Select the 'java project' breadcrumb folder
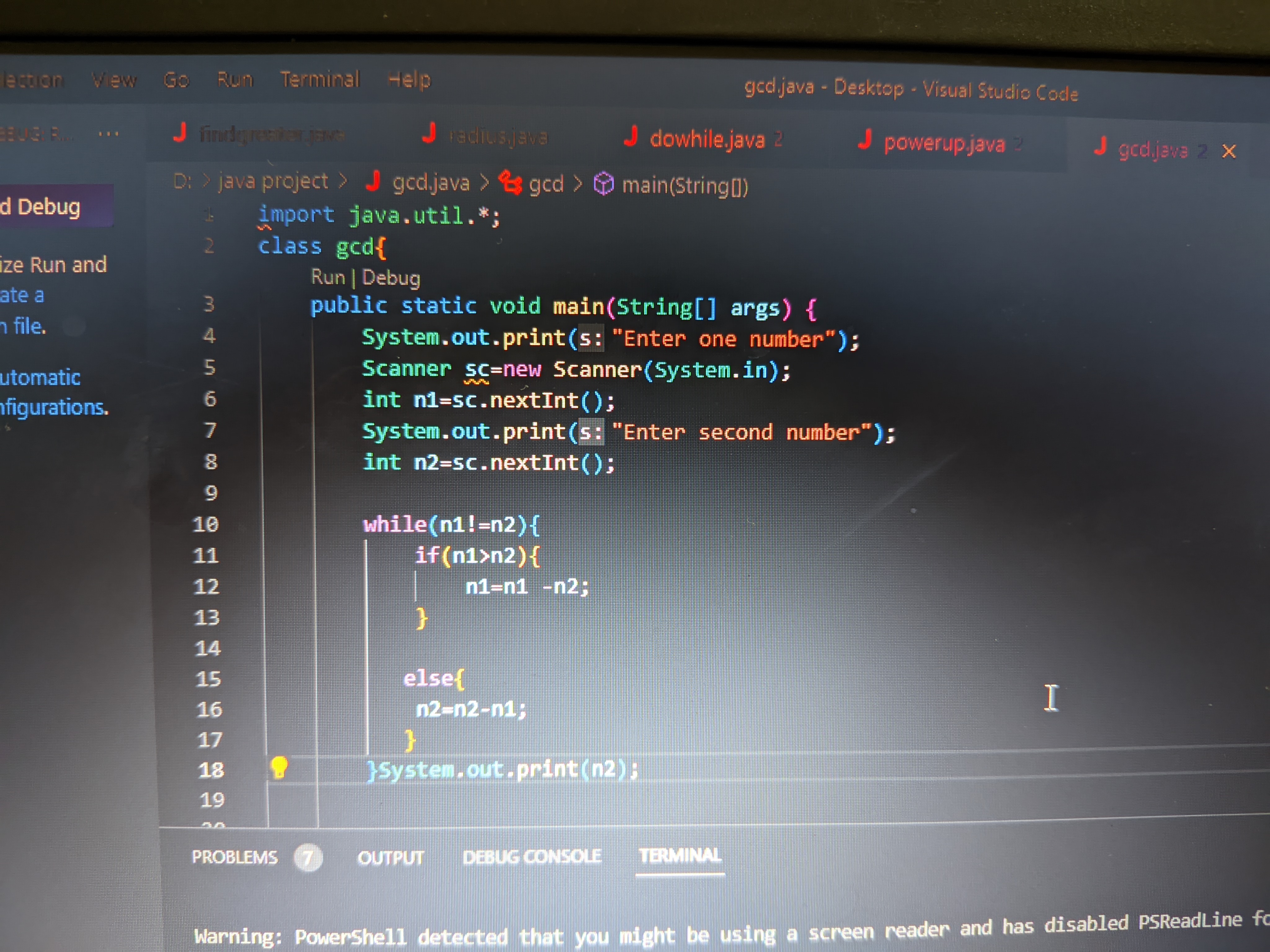This screenshot has height=952, width=1270. click(x=273, y=181)
